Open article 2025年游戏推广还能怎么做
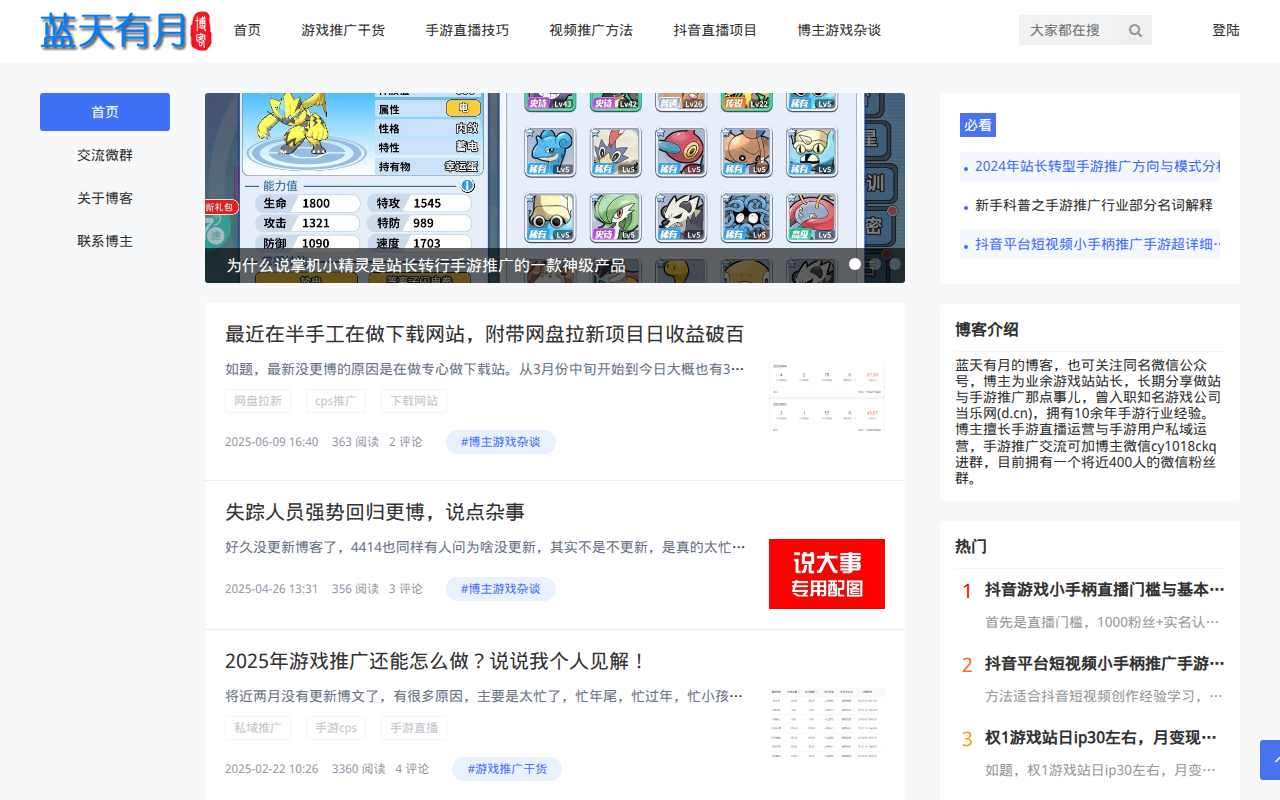The height and width of the screenshot is (800, 1280). [437, 661]
